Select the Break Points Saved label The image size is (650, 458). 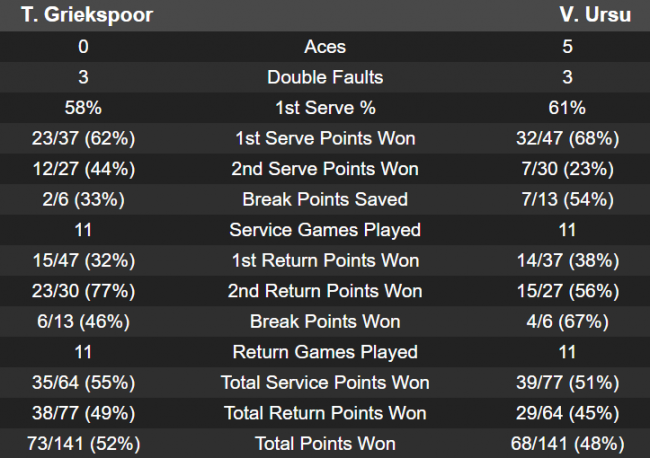pos(325,199)
